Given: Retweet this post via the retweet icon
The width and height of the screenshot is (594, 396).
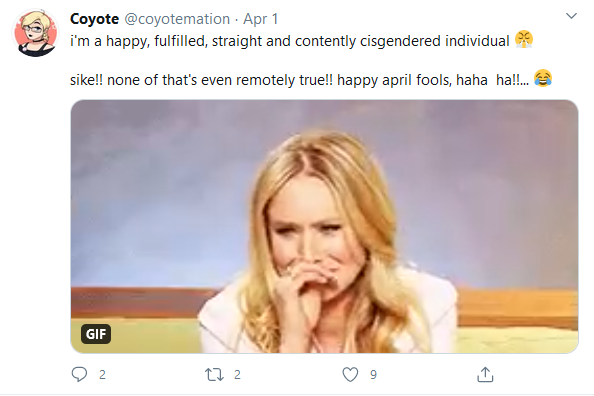Looking at the screenshot, I should pyautogui.click(x=214, y=375).
